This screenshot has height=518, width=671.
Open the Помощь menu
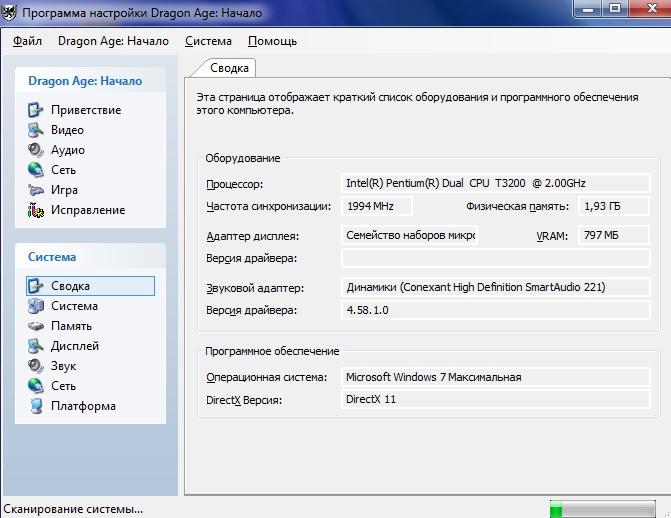[272, 41]
